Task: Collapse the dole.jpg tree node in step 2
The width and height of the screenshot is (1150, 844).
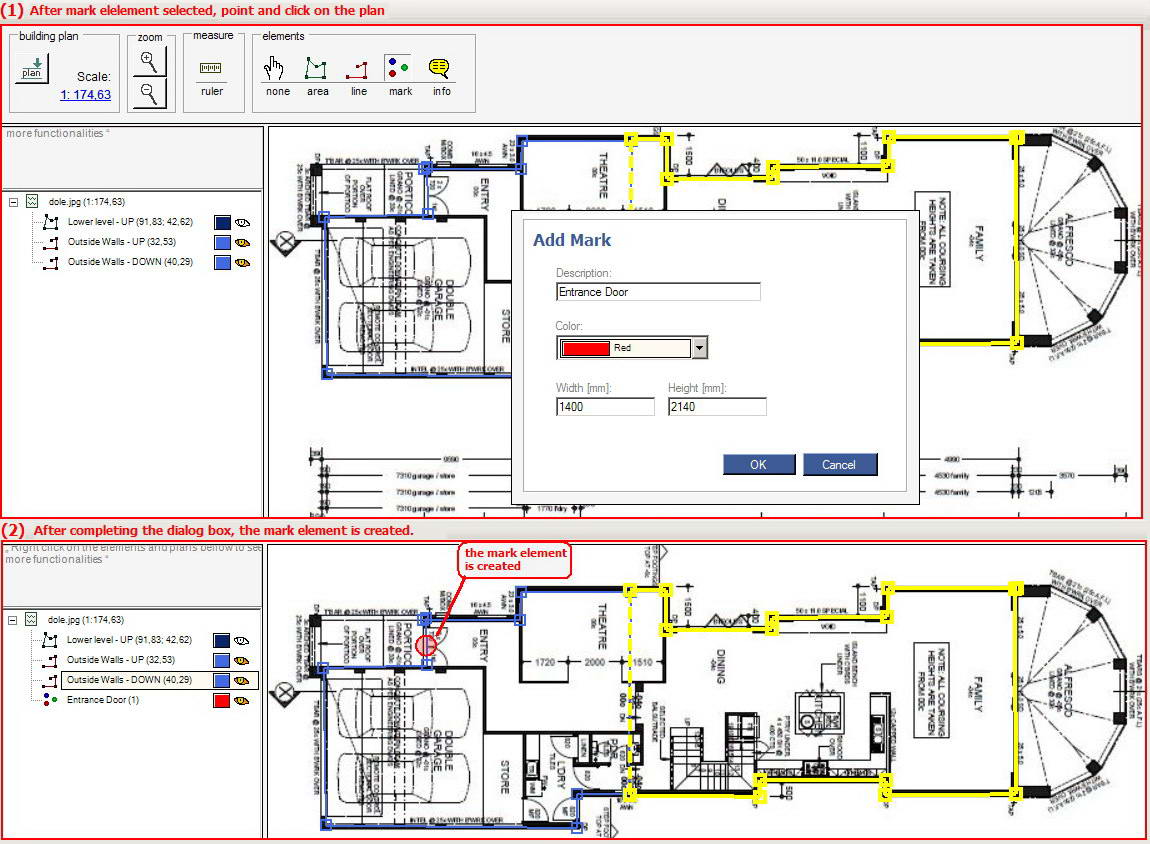Action: point(12,620)
